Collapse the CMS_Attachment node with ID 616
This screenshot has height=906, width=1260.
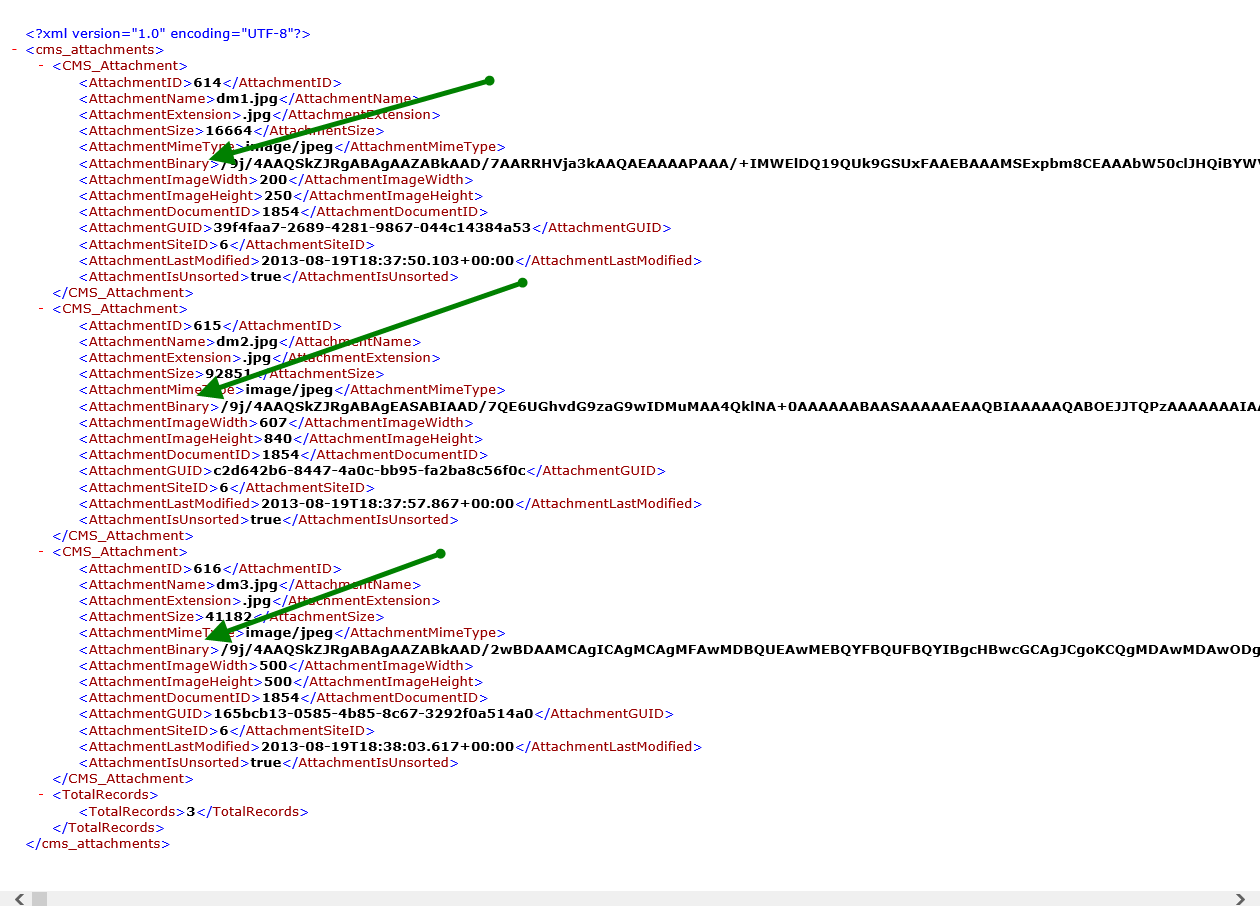click(x=41, y=551)
